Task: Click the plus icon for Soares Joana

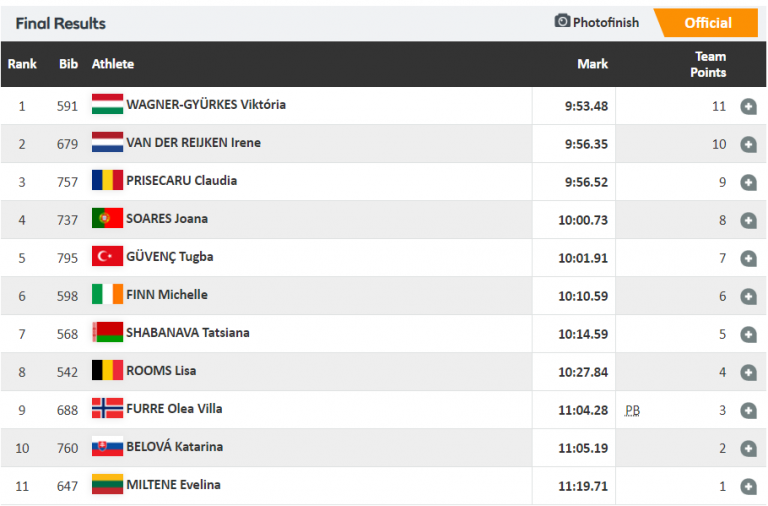Action: pyautogui.click(x=748, y=220)
